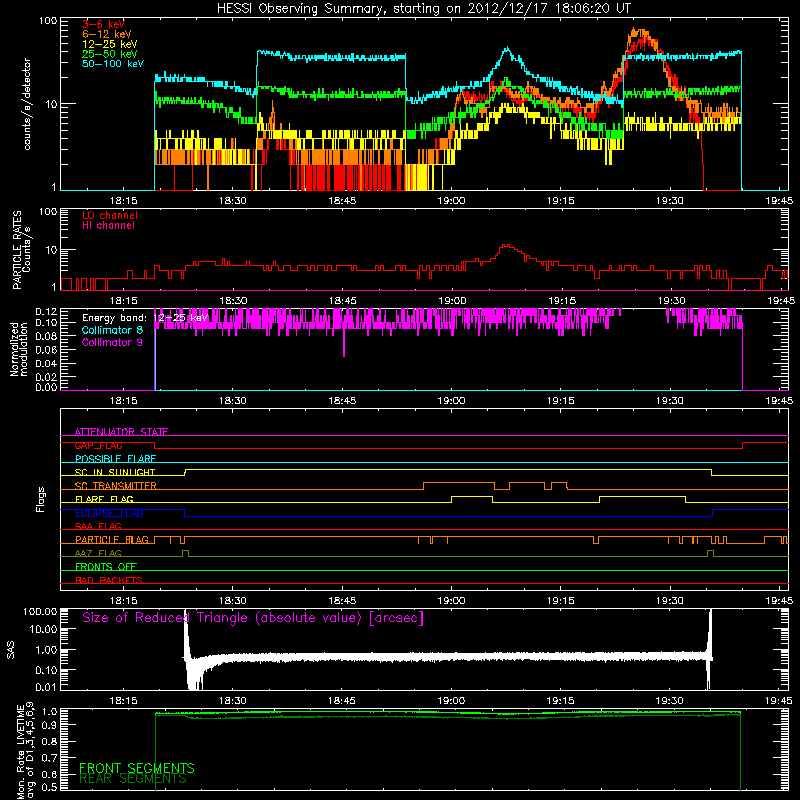
Task: Click the 12-25 keV yellow legend label
Action: [x=110, y=44]
